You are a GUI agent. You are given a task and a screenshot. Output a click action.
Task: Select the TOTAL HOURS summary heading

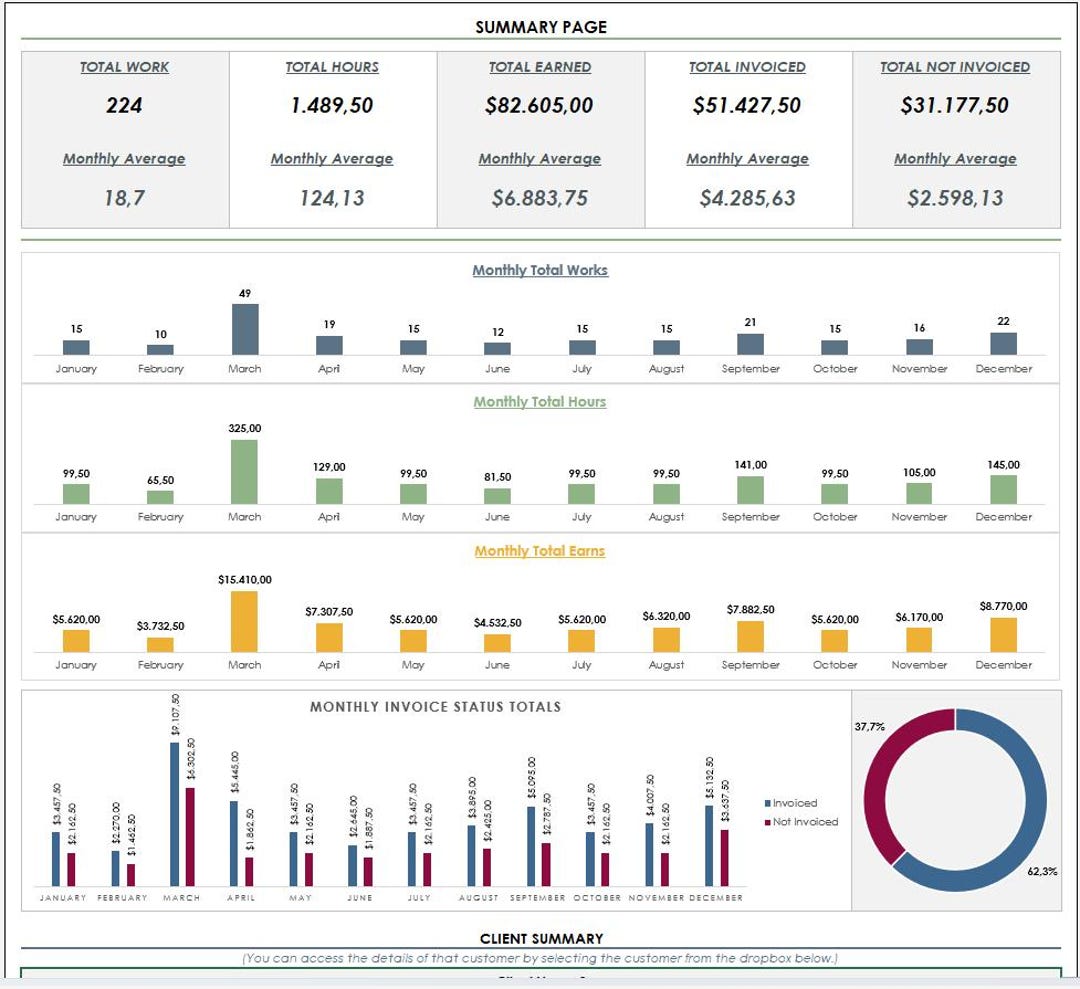click(331, 67)
